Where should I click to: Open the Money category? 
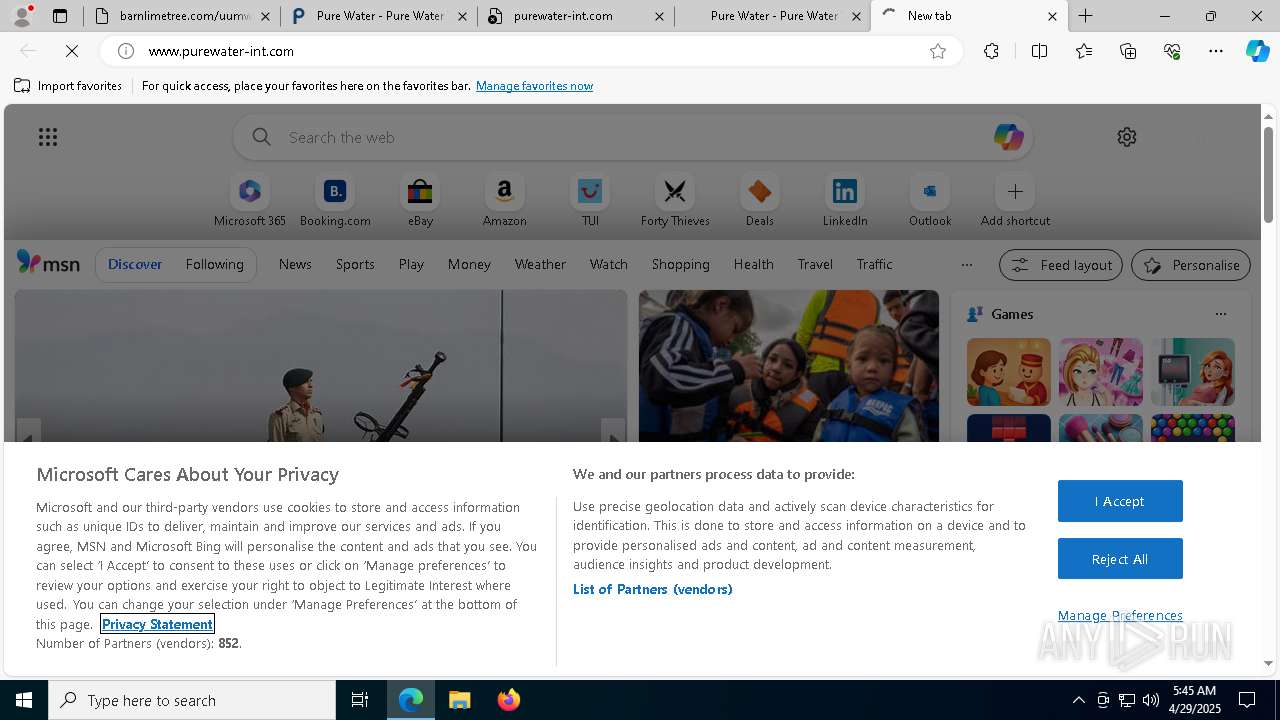(x=469, y=264)
